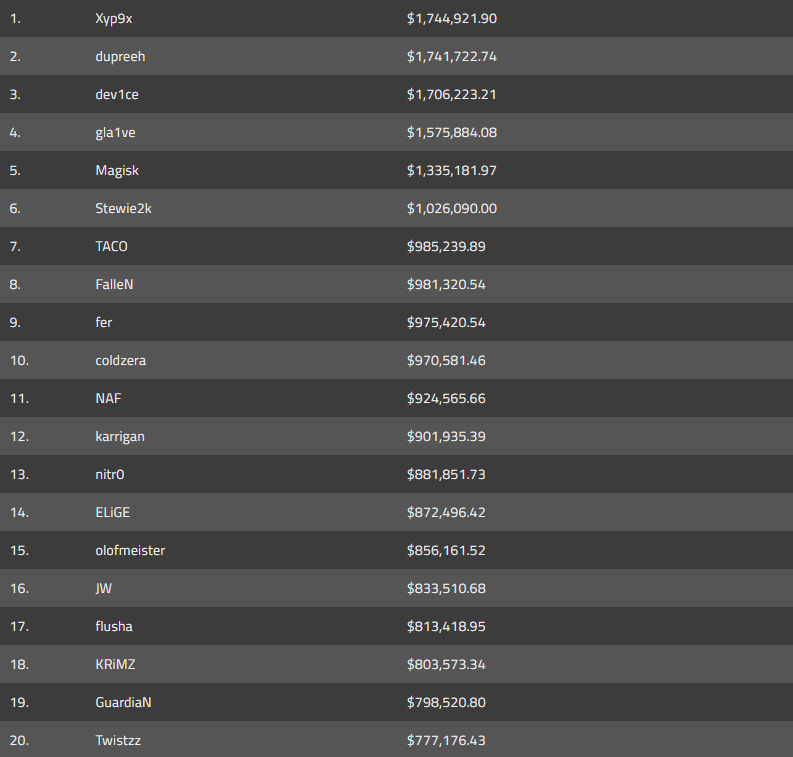793x757 pixels.
Task: Open FalleN's profile link
Action: click(114, 285)
